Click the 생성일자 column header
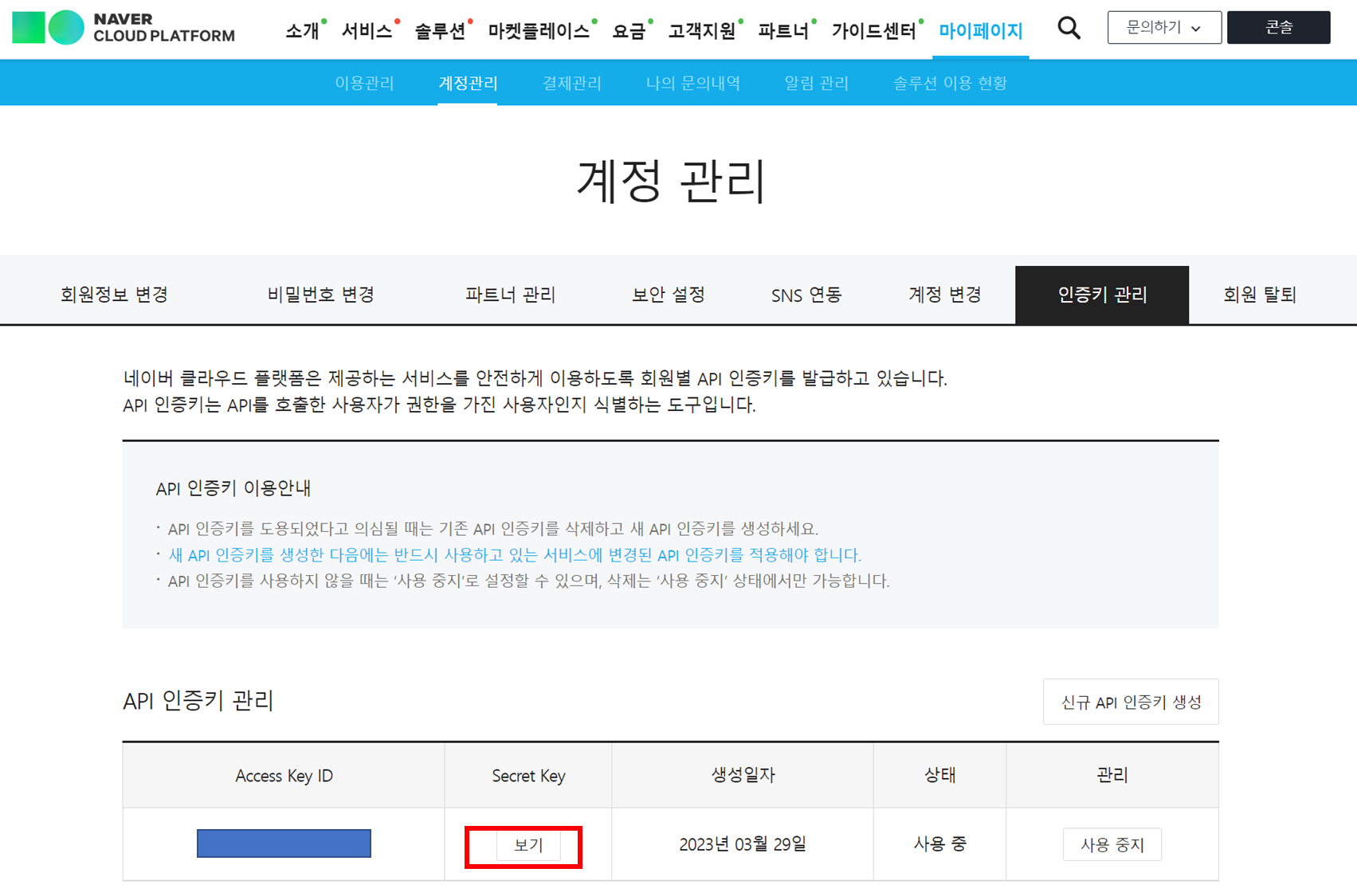 point(743,775)
